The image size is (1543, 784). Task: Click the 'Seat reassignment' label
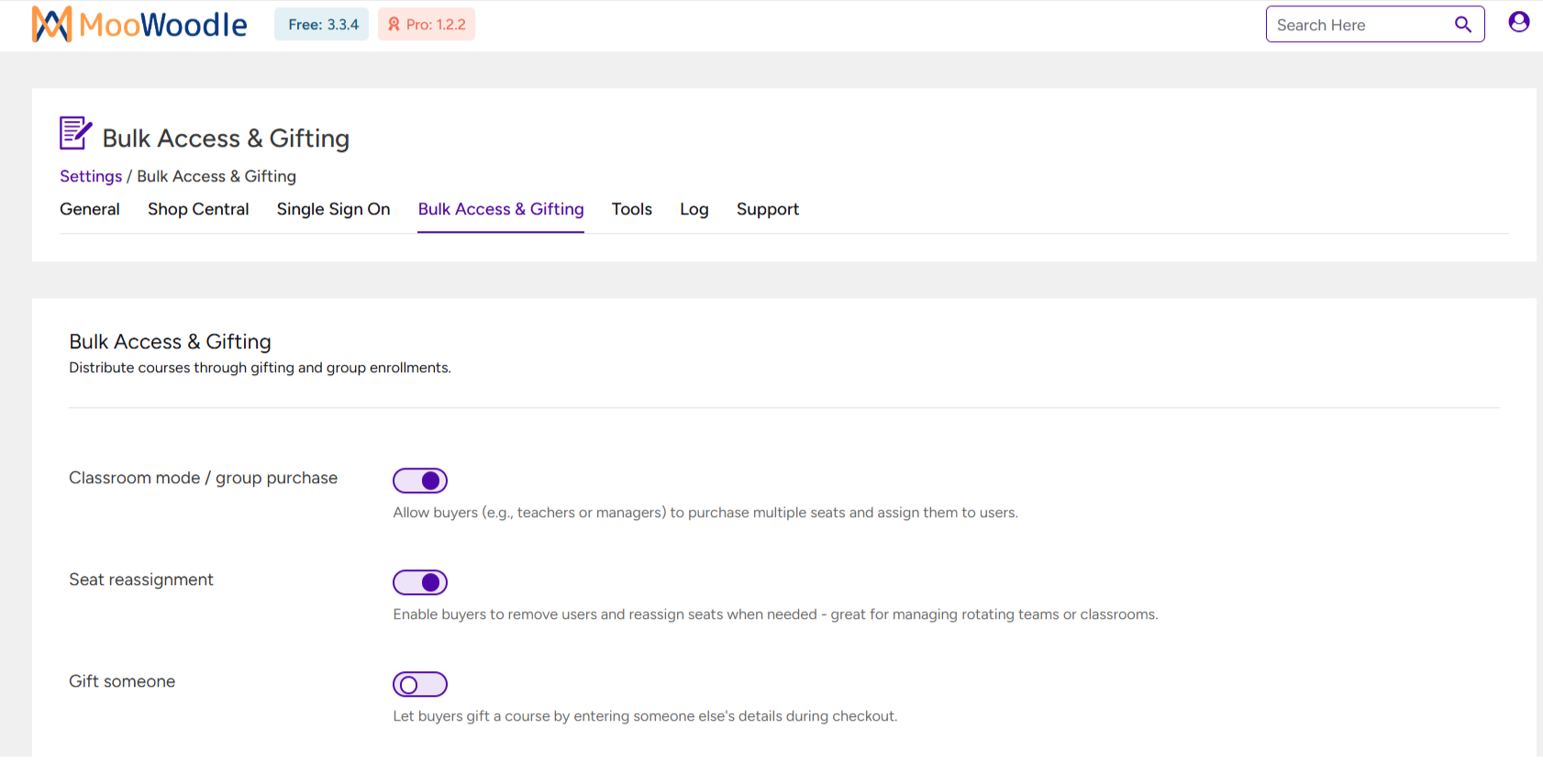141,580
